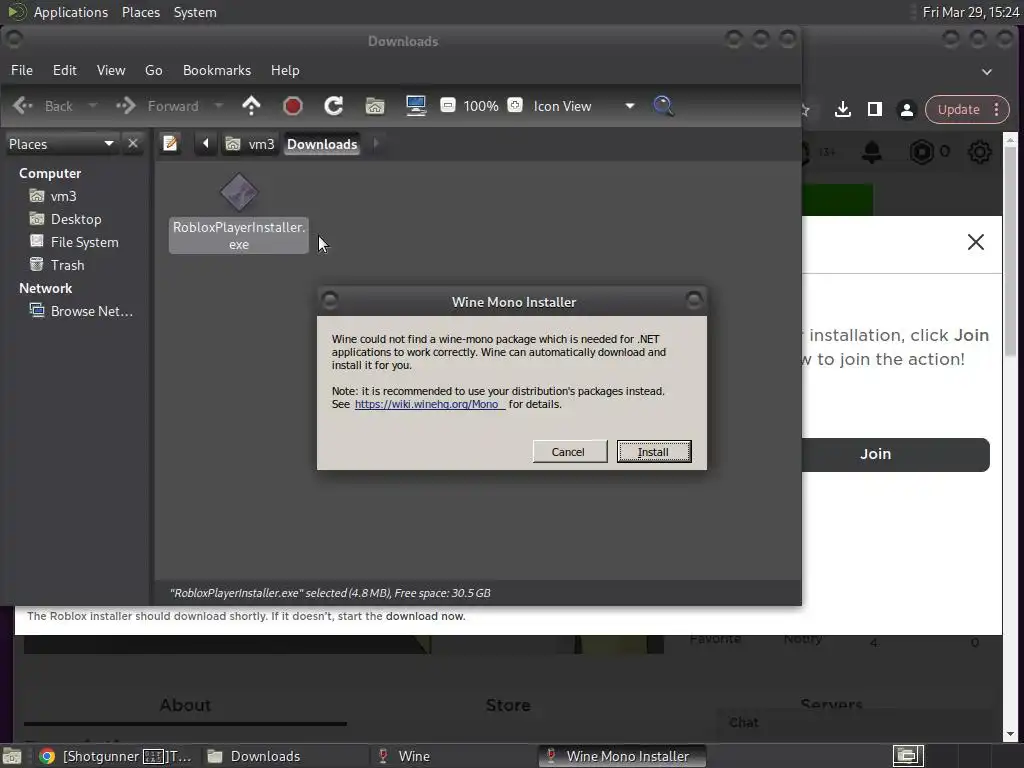Open the Bookmarks menu
Viewport: 1024px width, 768px height.
click(217, 71)
